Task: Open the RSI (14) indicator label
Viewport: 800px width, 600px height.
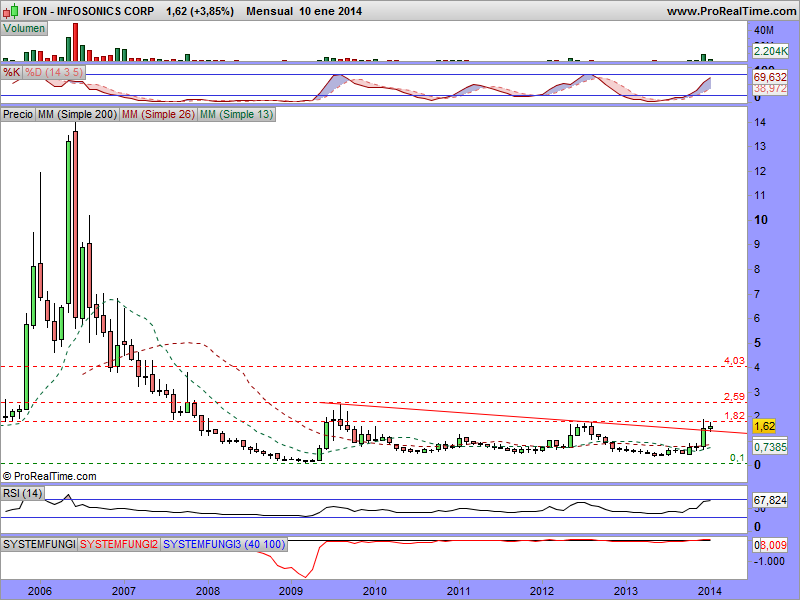Action: [x=22, y=493]
